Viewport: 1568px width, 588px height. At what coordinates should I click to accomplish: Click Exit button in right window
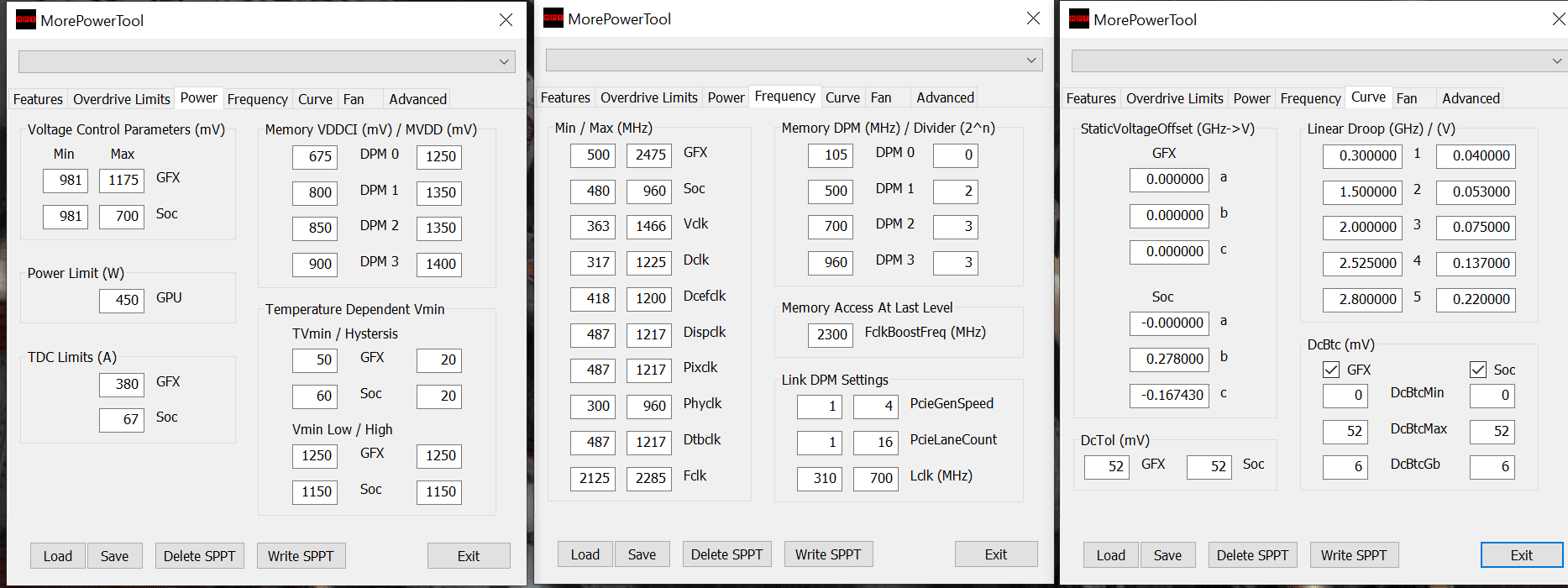(x=1522, y=555)
